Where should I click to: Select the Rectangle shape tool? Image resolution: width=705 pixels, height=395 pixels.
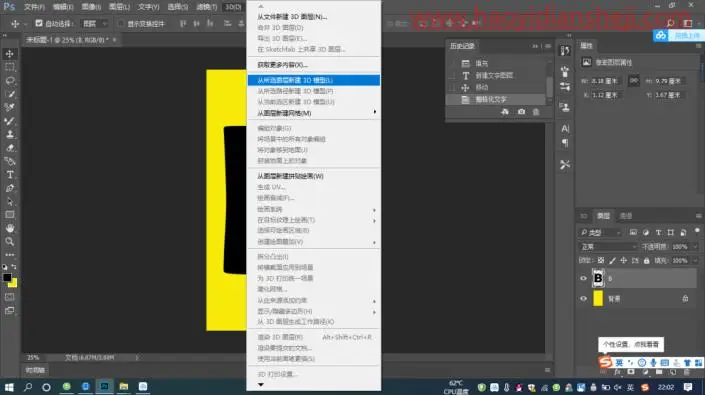9,215
